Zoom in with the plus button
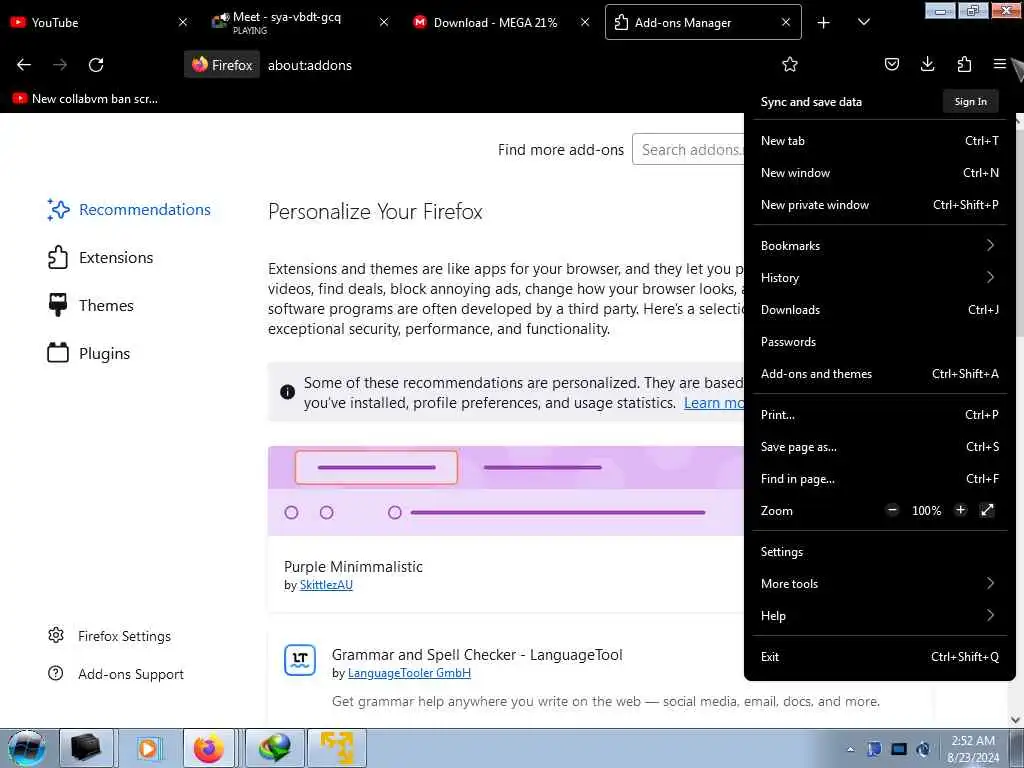The width and height of the screenshot is (1024, 768). coord(960,510)
